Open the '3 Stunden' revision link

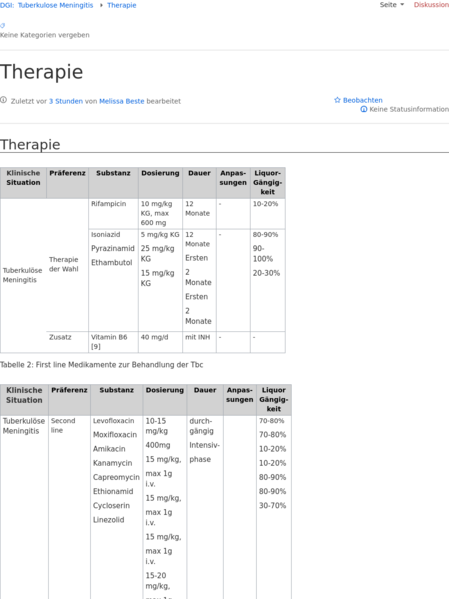(66, 101)
